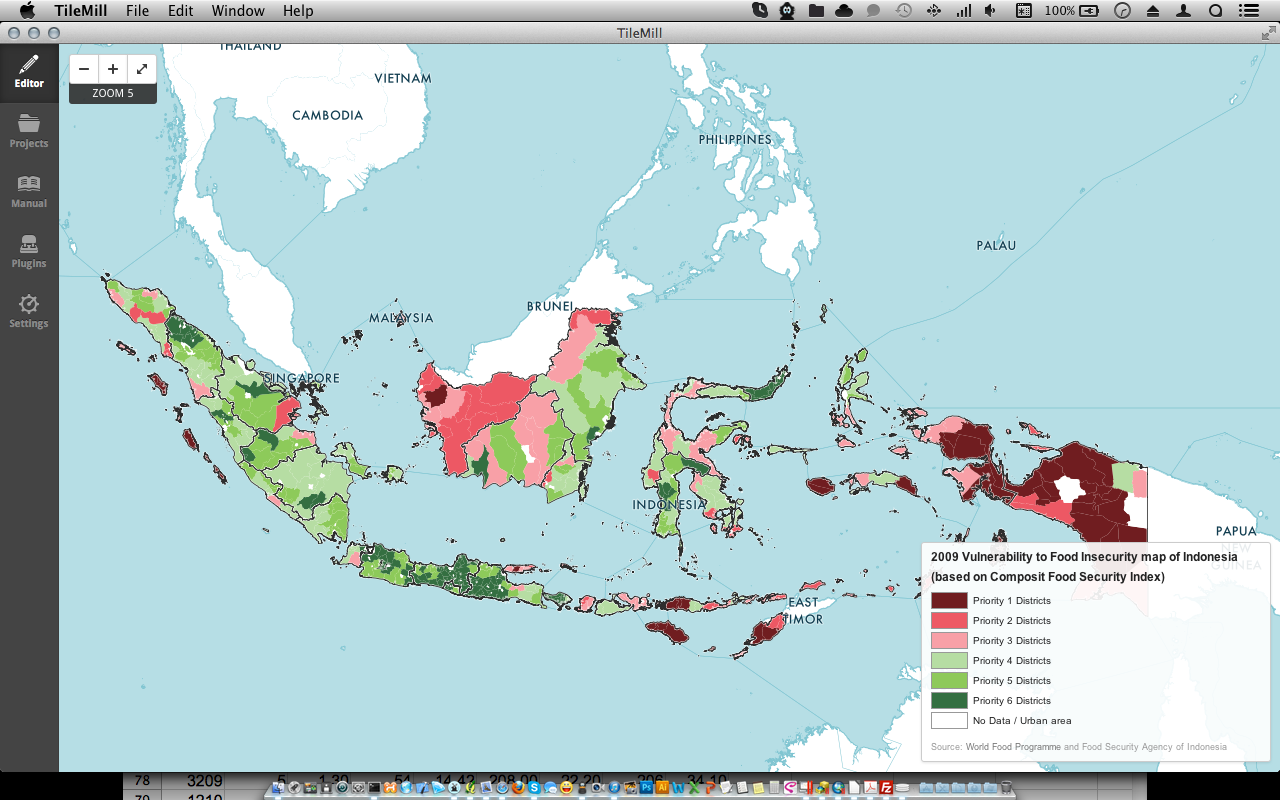Click the signal strength bars icon
Image resolution: width=1280 pixels, height=800 pixels.
pyautogui.click(x=964, y=10)
